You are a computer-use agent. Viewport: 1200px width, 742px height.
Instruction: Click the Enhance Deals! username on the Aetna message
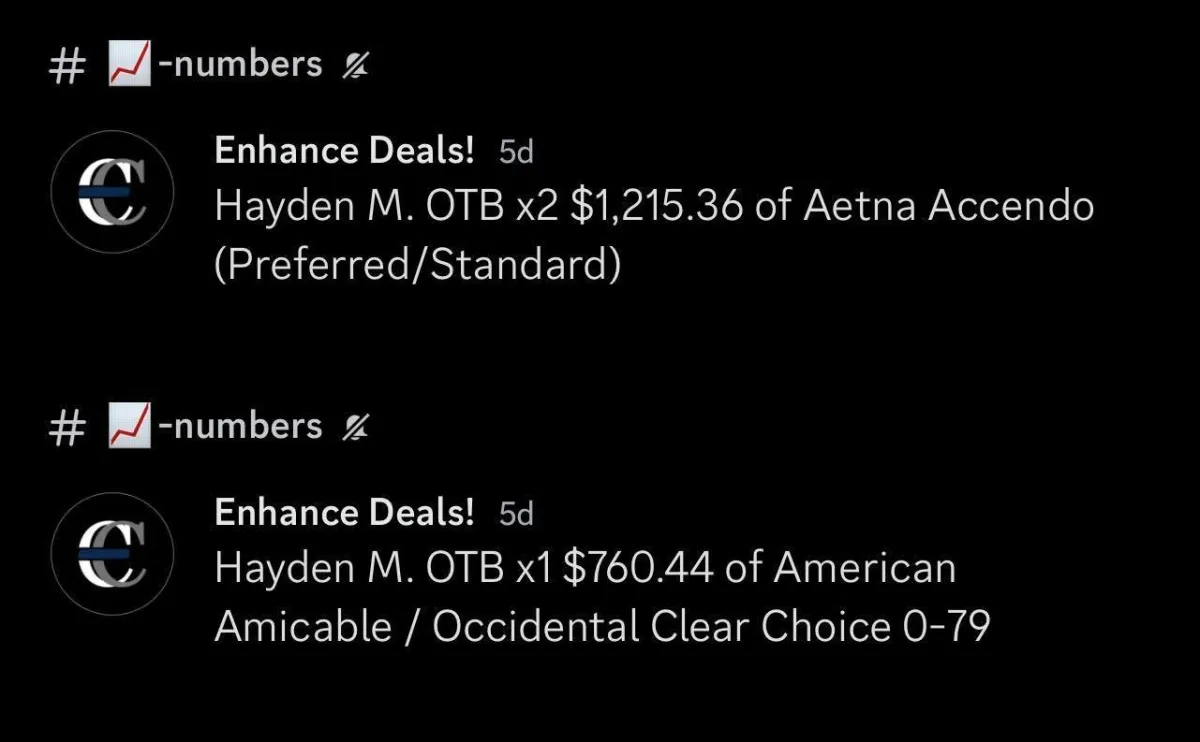coord(344,151)
